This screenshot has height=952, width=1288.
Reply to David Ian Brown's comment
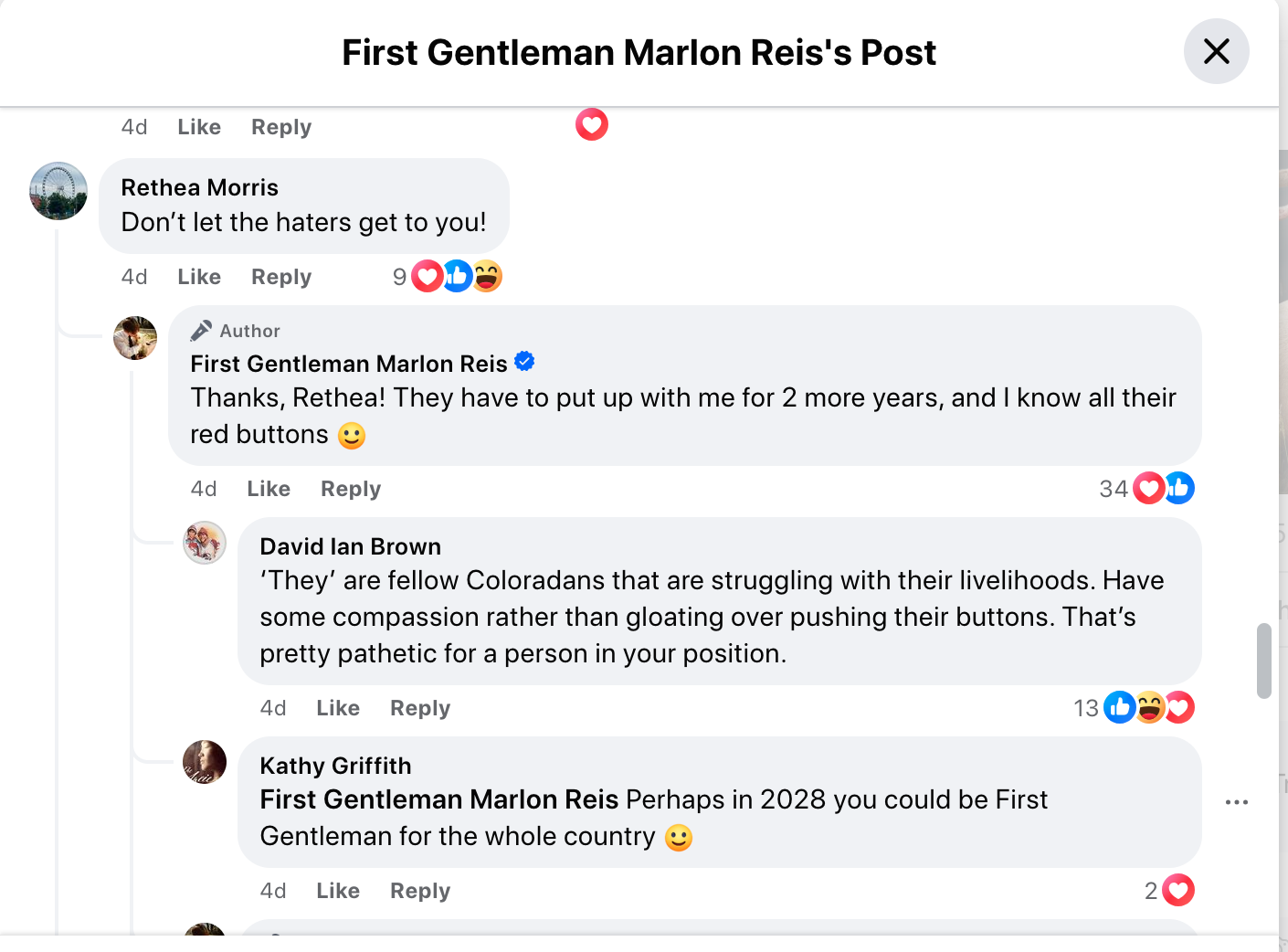(x=419, y=707)
